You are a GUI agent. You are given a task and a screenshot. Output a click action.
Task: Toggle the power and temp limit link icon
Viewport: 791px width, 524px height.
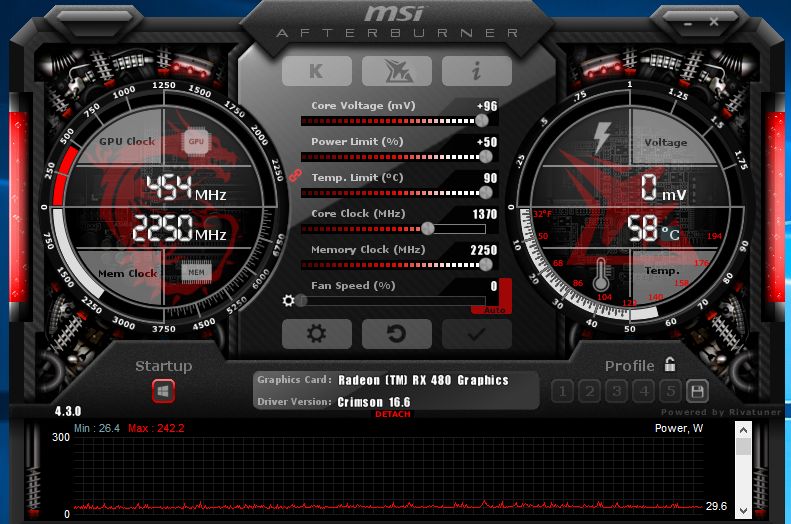[x=295, y=176]
